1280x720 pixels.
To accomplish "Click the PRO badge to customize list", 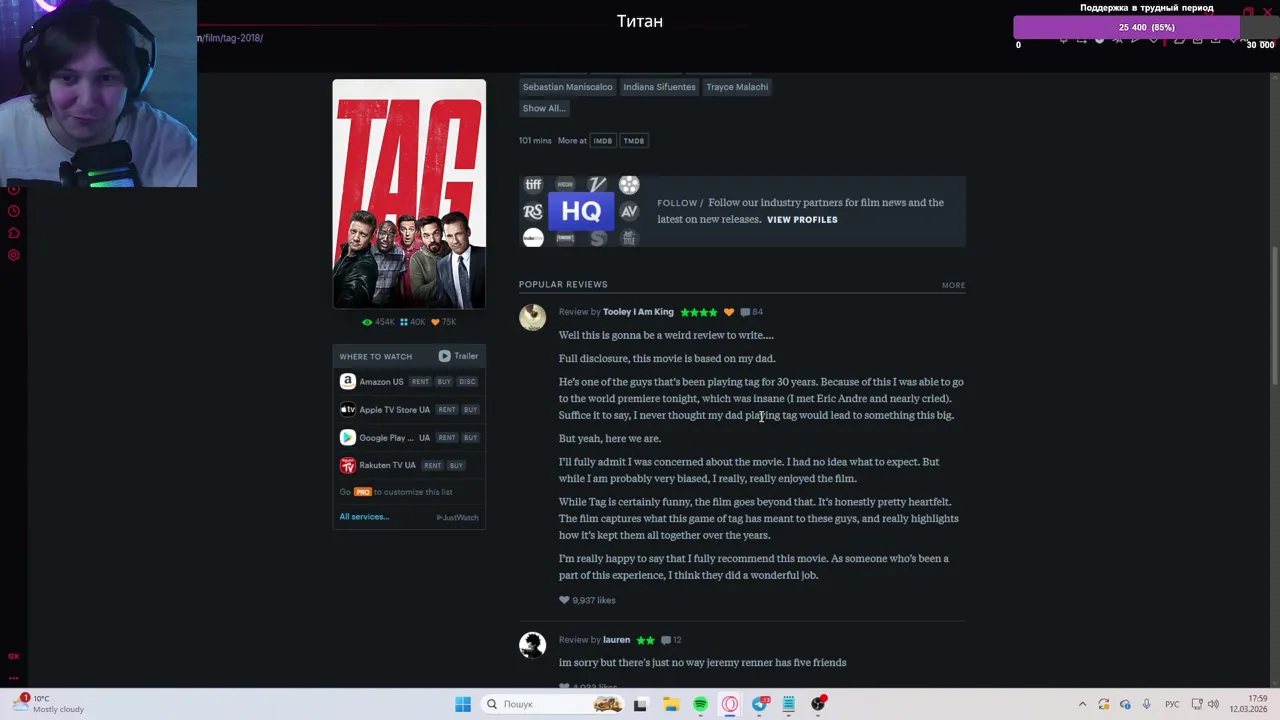I will click(x=362, y=492).
